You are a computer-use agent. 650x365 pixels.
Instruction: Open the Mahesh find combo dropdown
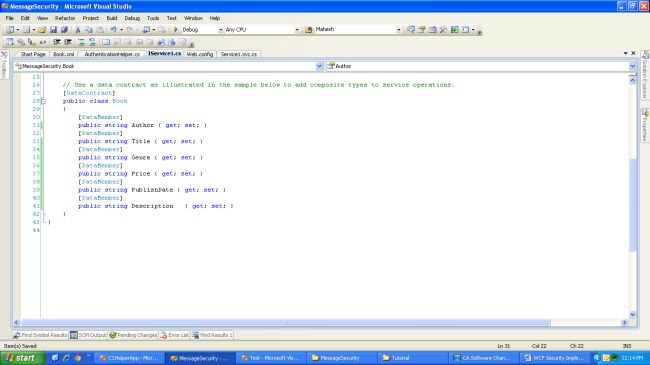[x=398, y=30]
